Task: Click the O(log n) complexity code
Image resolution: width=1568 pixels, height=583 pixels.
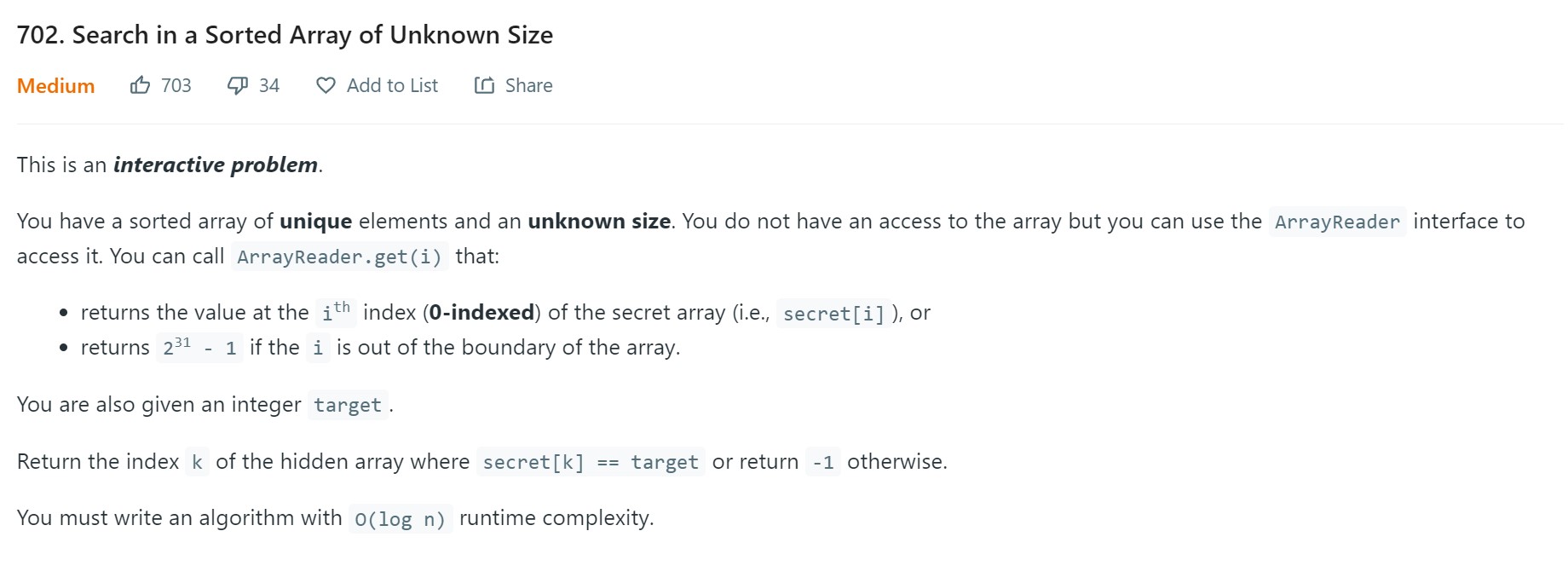Action: (400, 519)
